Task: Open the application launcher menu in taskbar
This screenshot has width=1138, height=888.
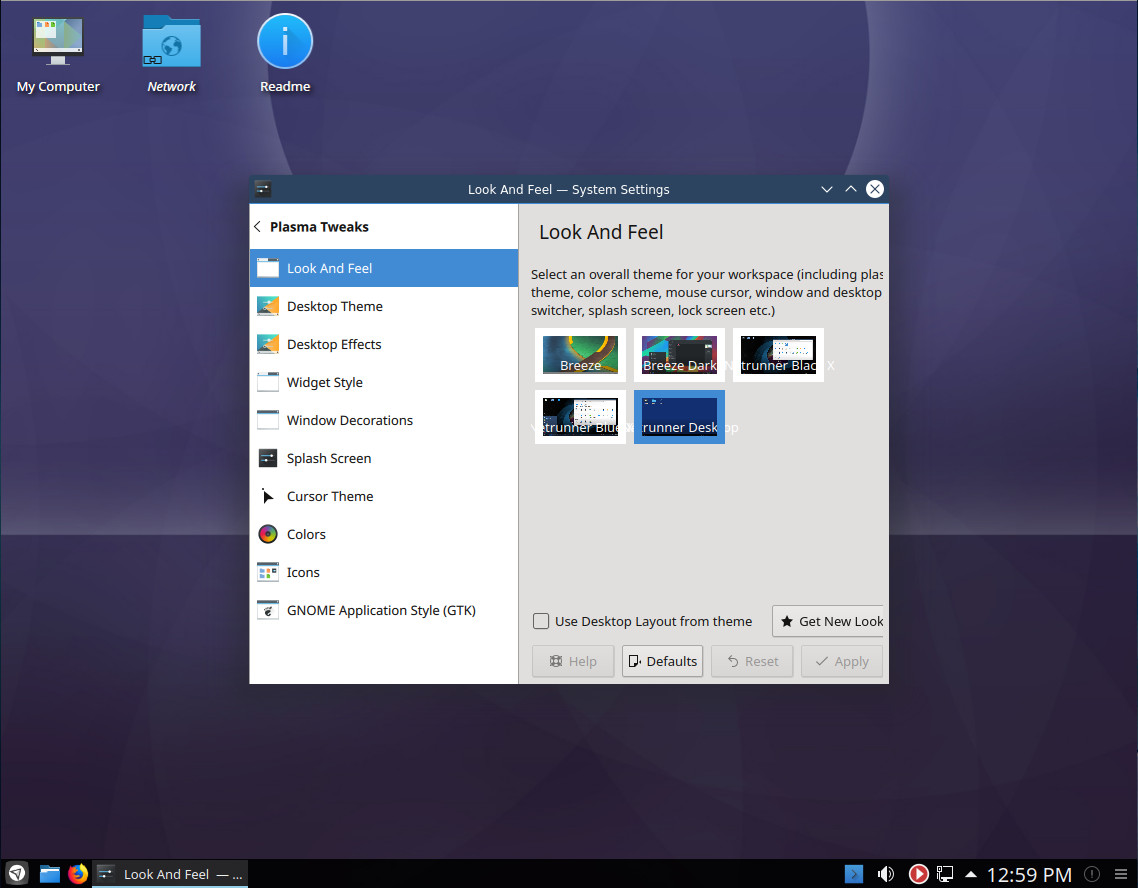Action: 17,873
